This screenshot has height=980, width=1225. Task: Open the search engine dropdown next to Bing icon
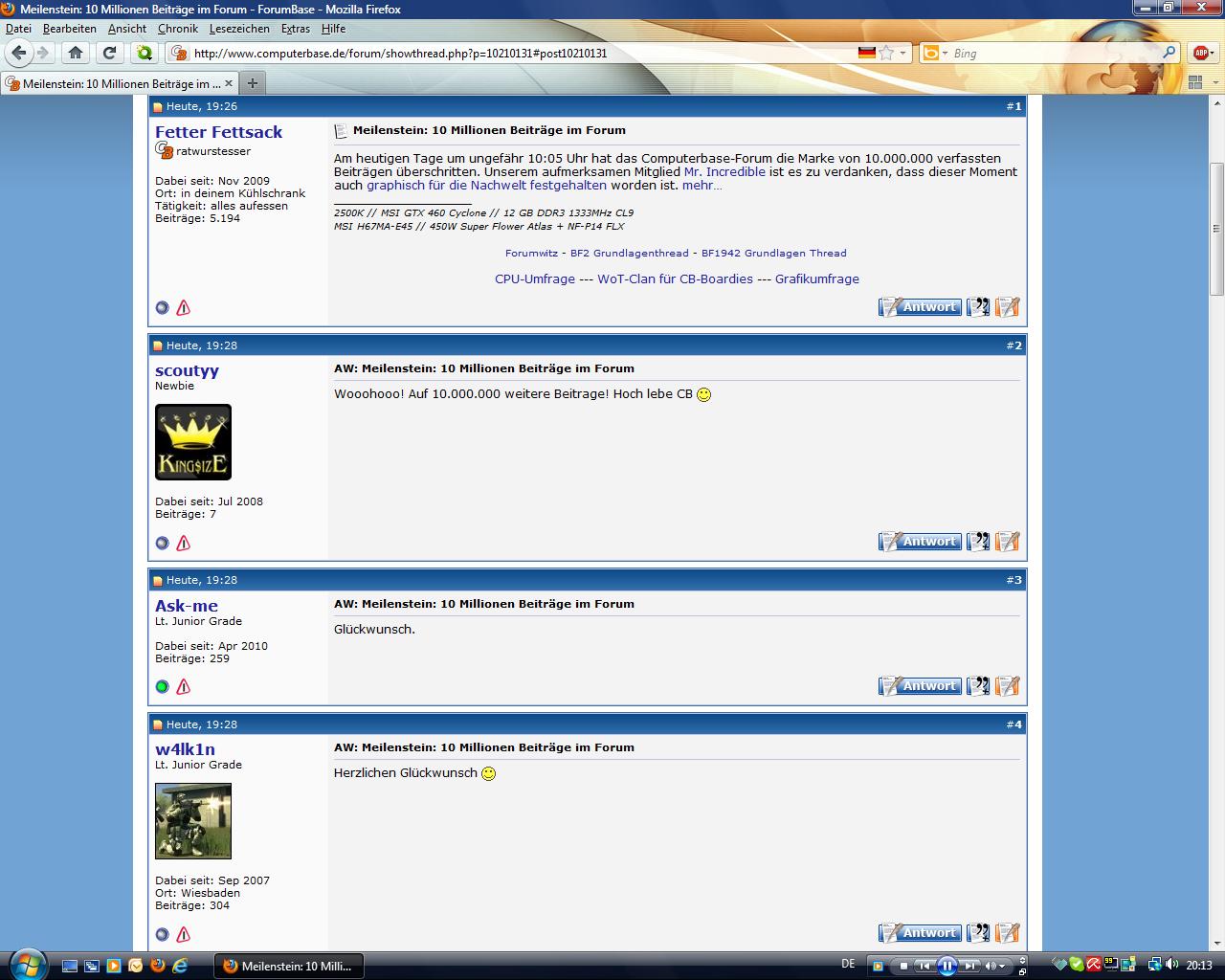click(945, 54)
